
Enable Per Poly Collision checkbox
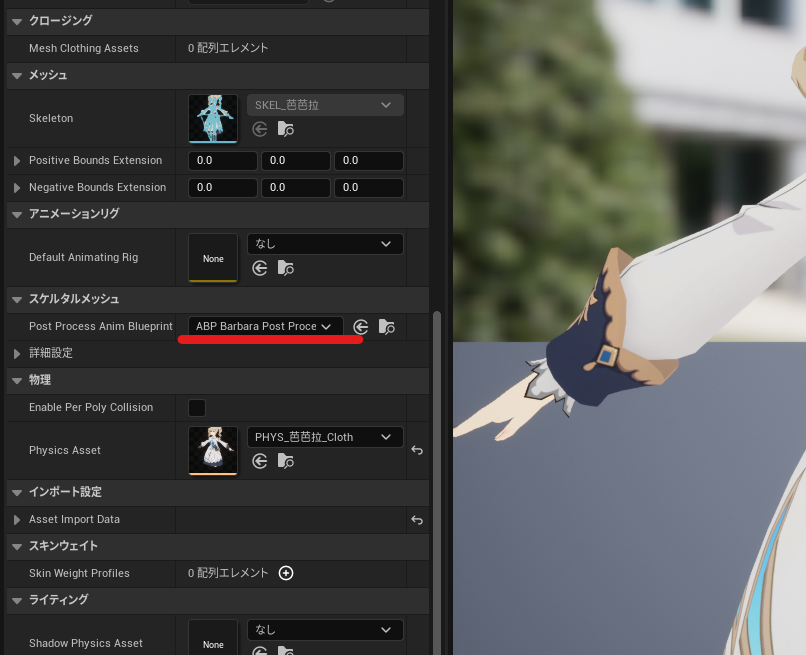[x=197, y=408]
